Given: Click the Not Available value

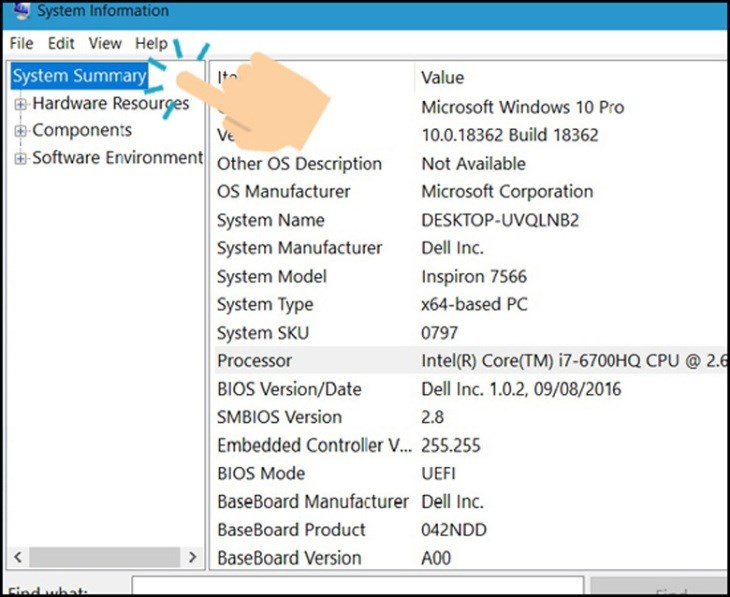Looking at the screenshot, I should click(473, 164).
